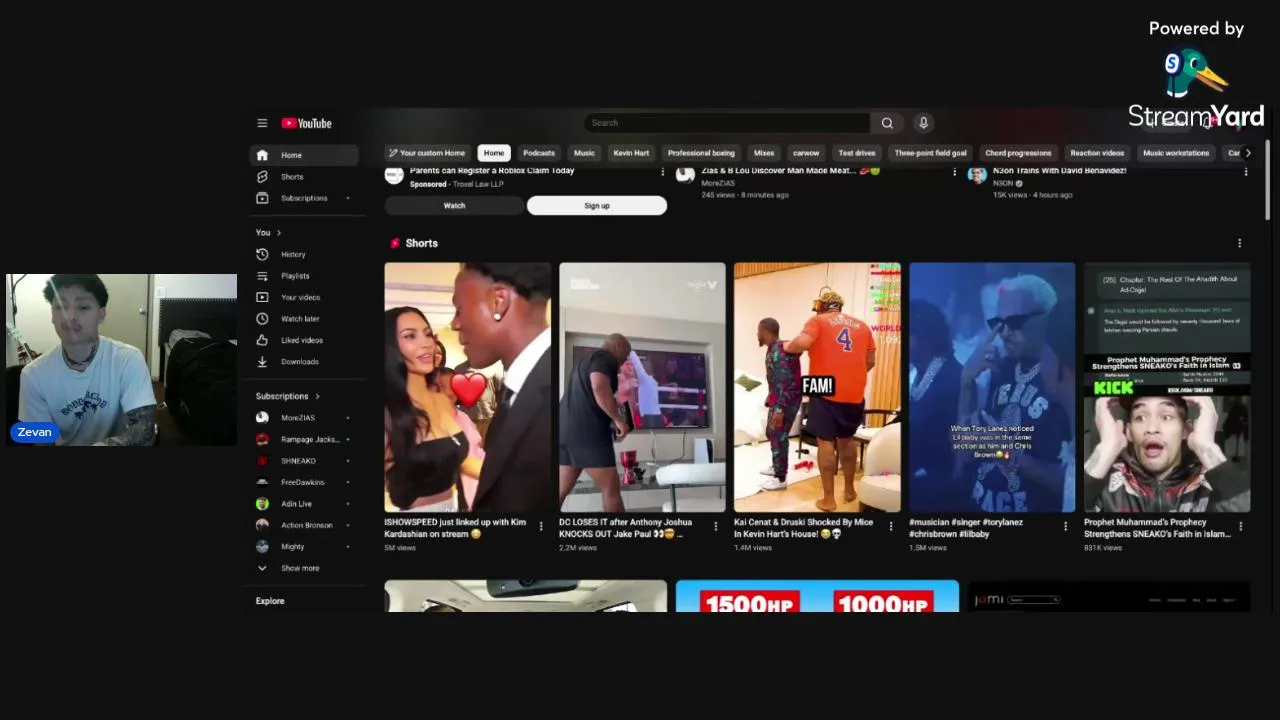Viewport: 1280px width, 720px height.
Task: Select the Kevin Hart chip
Action: [631, 153]
